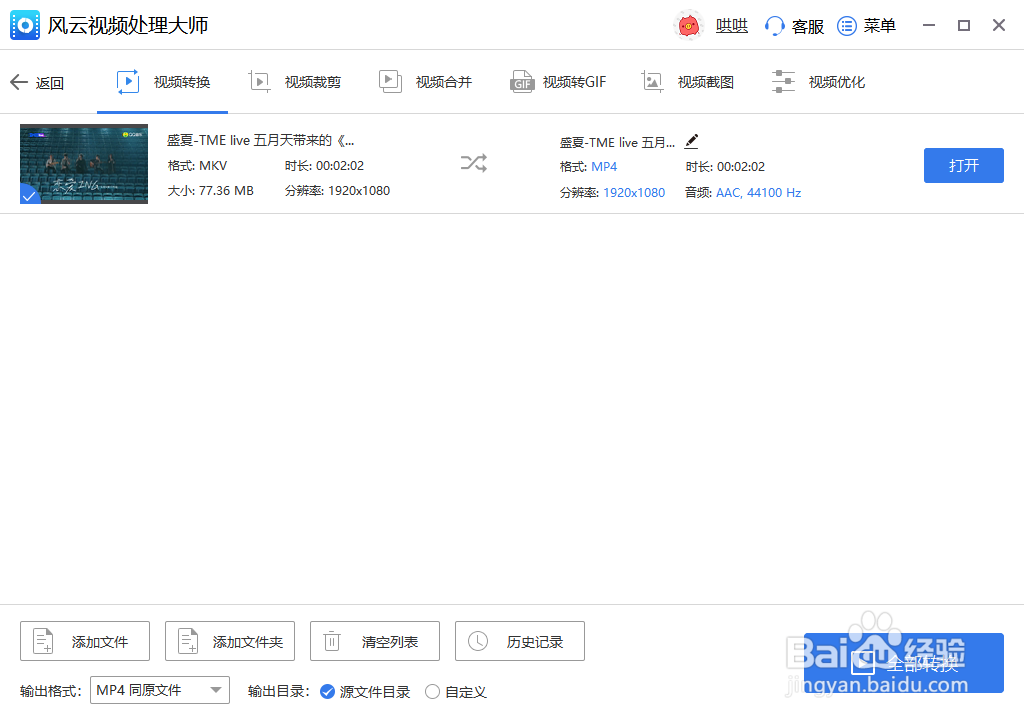
Task: Select the 视频转换 tab icon
Action: (x=127, y=81)
